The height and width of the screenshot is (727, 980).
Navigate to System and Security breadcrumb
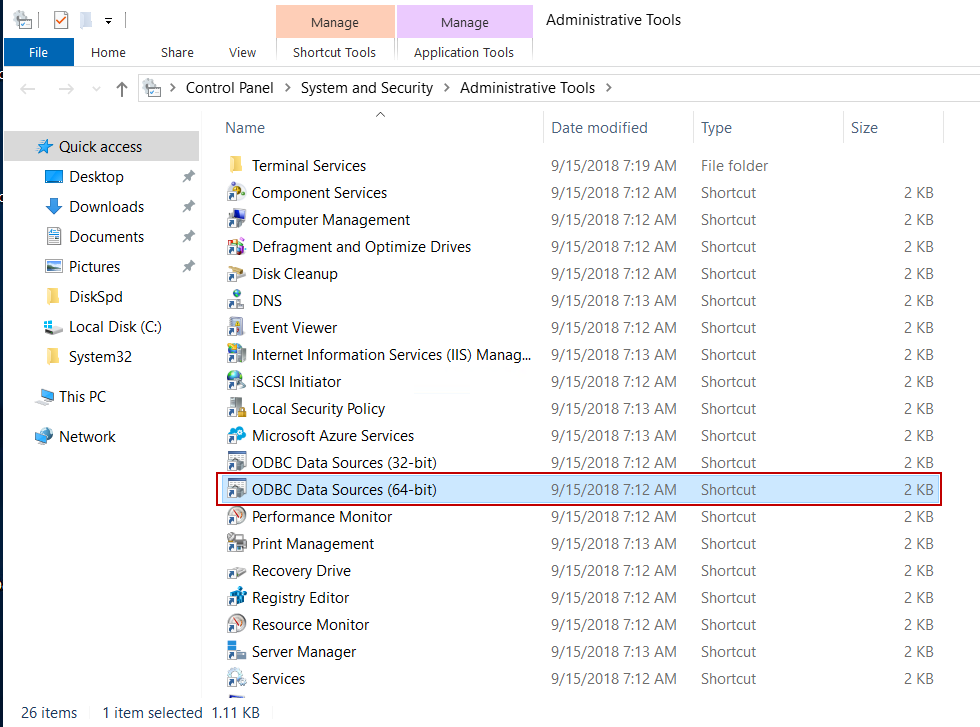coord(366,88)
